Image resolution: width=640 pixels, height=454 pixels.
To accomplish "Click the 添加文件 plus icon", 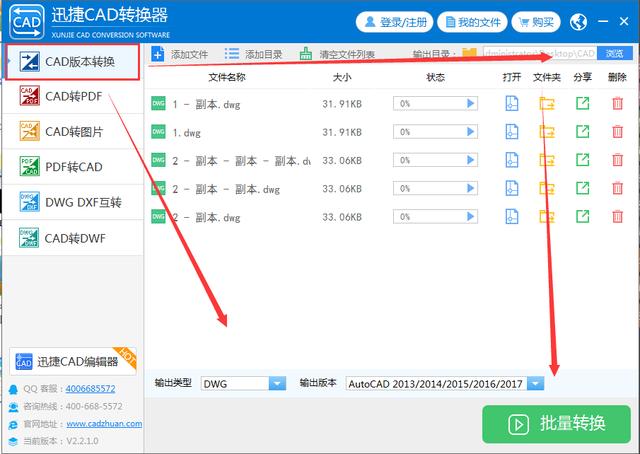I will point(158,54).
